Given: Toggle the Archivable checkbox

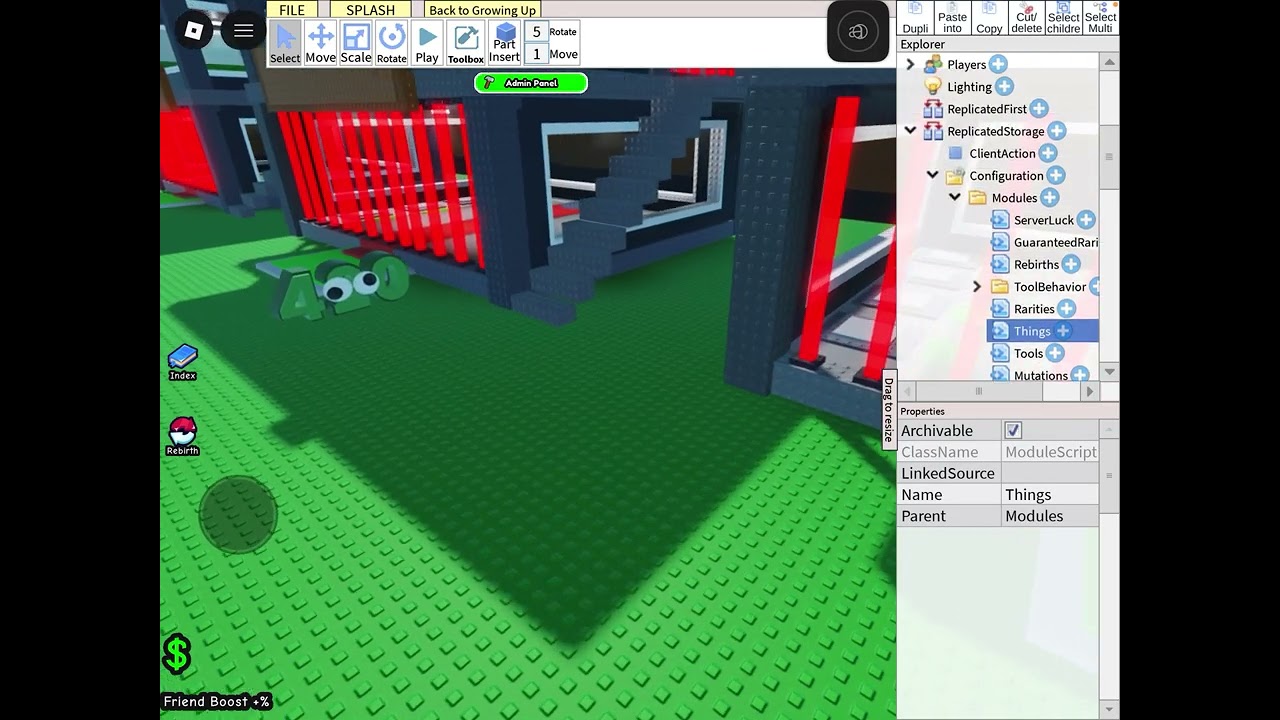Looking at the screenshot, I should coord(1013,430).
